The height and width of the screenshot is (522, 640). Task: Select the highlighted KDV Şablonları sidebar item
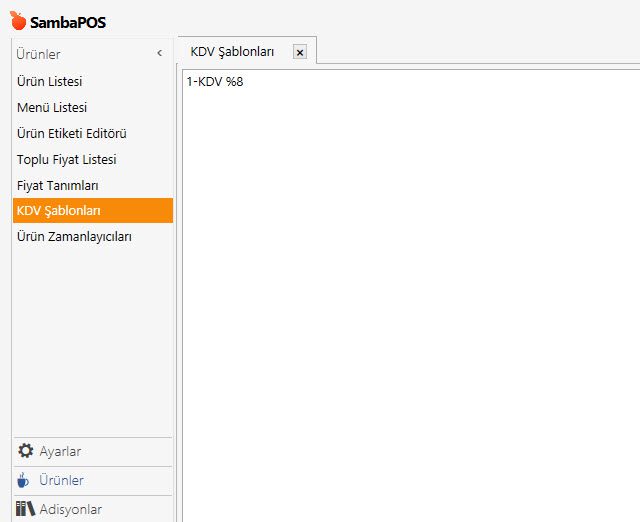click(59, 211)
